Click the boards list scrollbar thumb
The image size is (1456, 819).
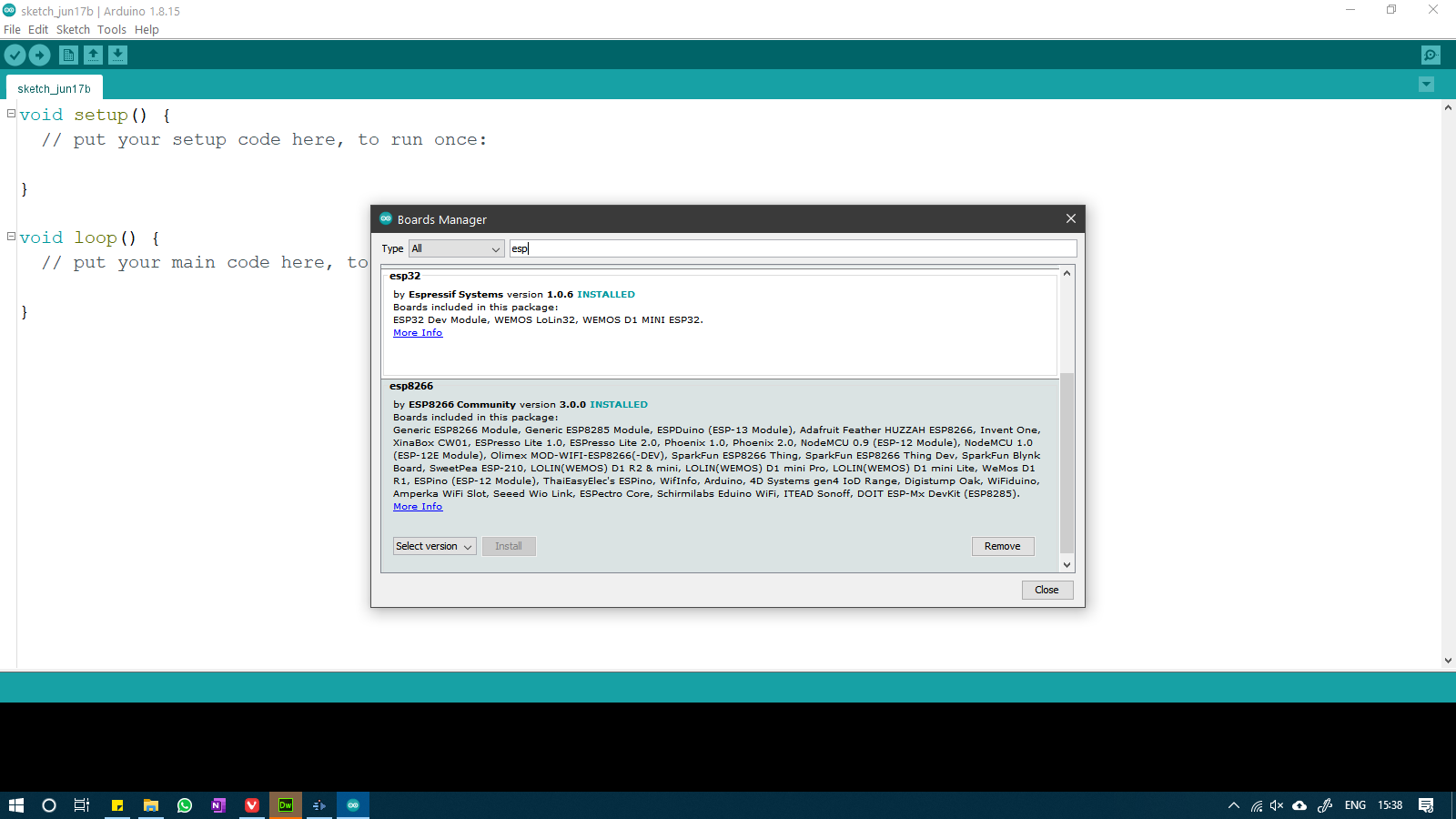tap(1067, 462)
